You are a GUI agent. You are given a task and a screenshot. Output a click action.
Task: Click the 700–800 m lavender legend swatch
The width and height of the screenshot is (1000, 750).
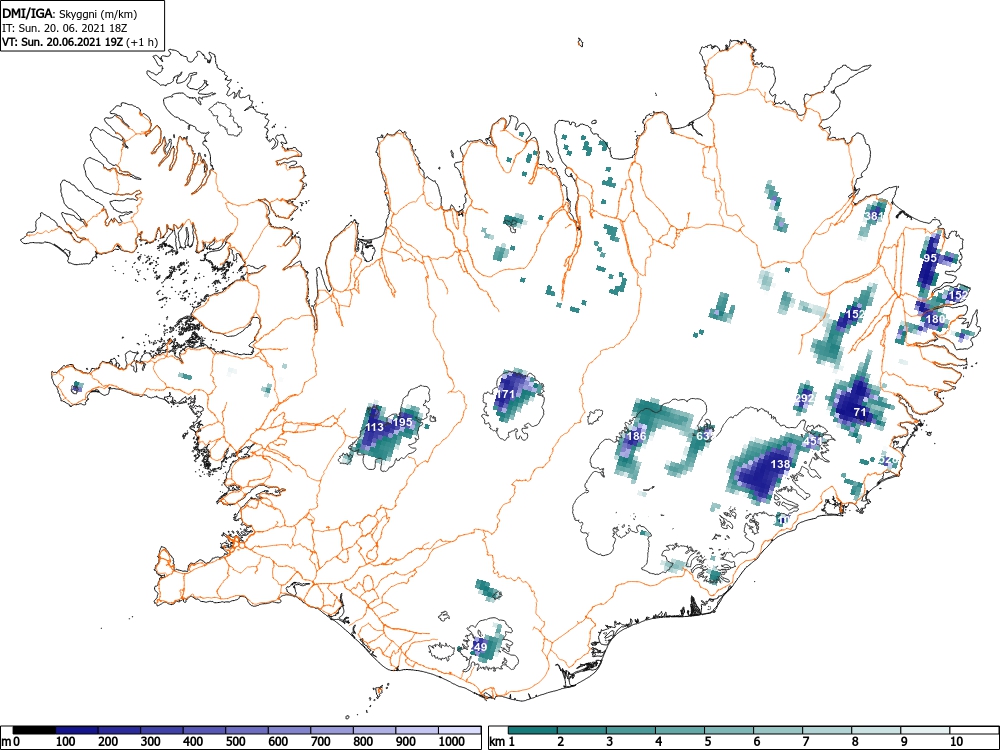332,730
